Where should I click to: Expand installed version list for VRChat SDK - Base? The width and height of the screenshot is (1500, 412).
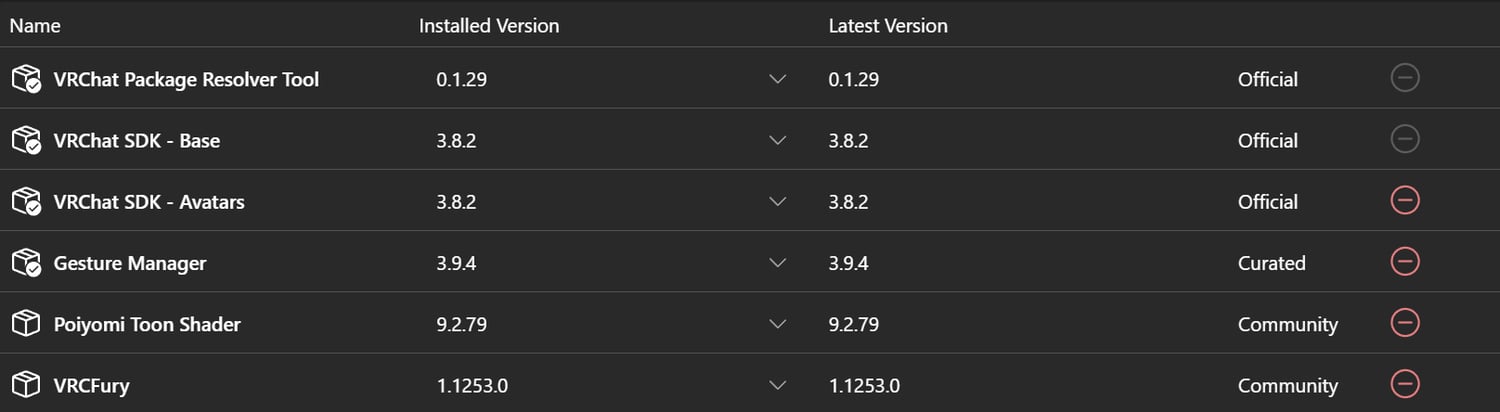(x=778, y=141)
